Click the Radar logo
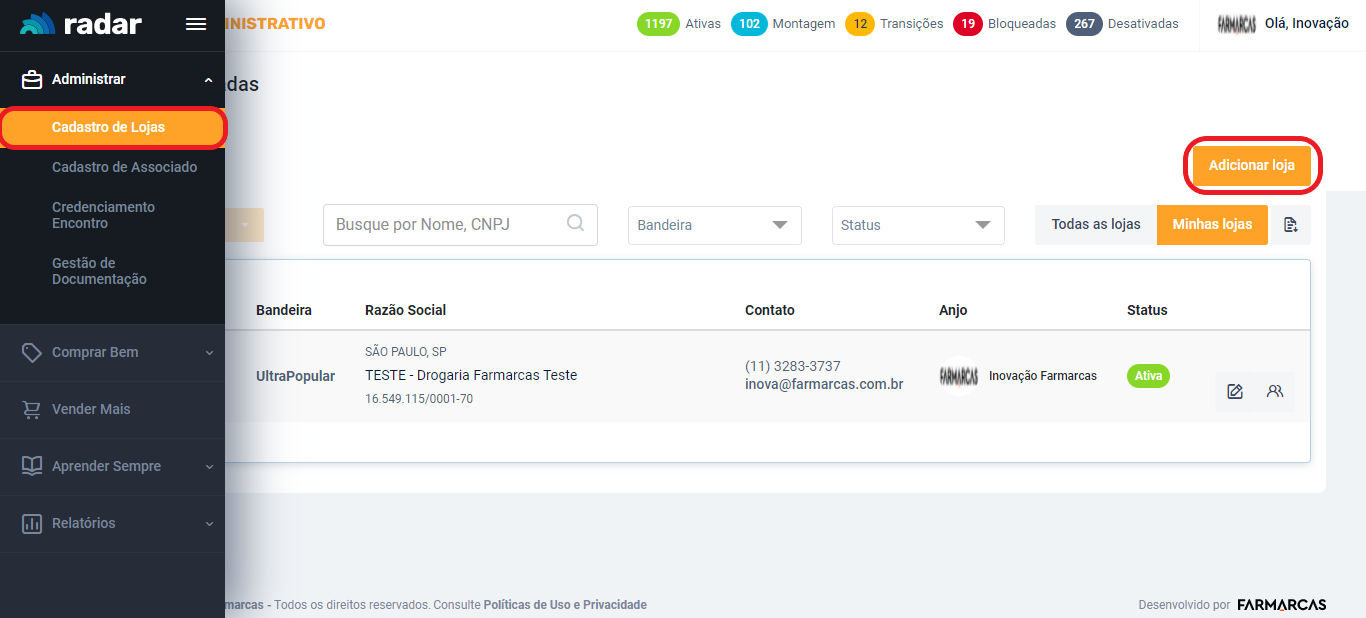 81,25
